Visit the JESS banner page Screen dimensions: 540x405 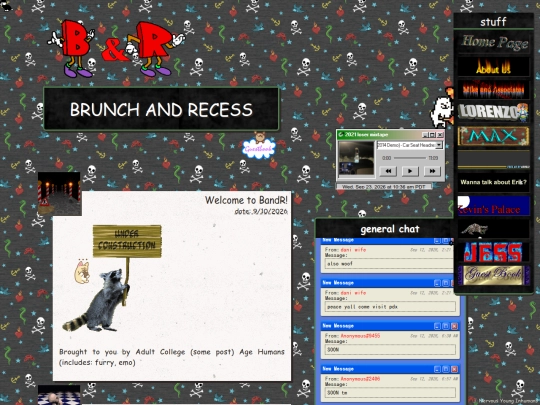pos(494,252)
